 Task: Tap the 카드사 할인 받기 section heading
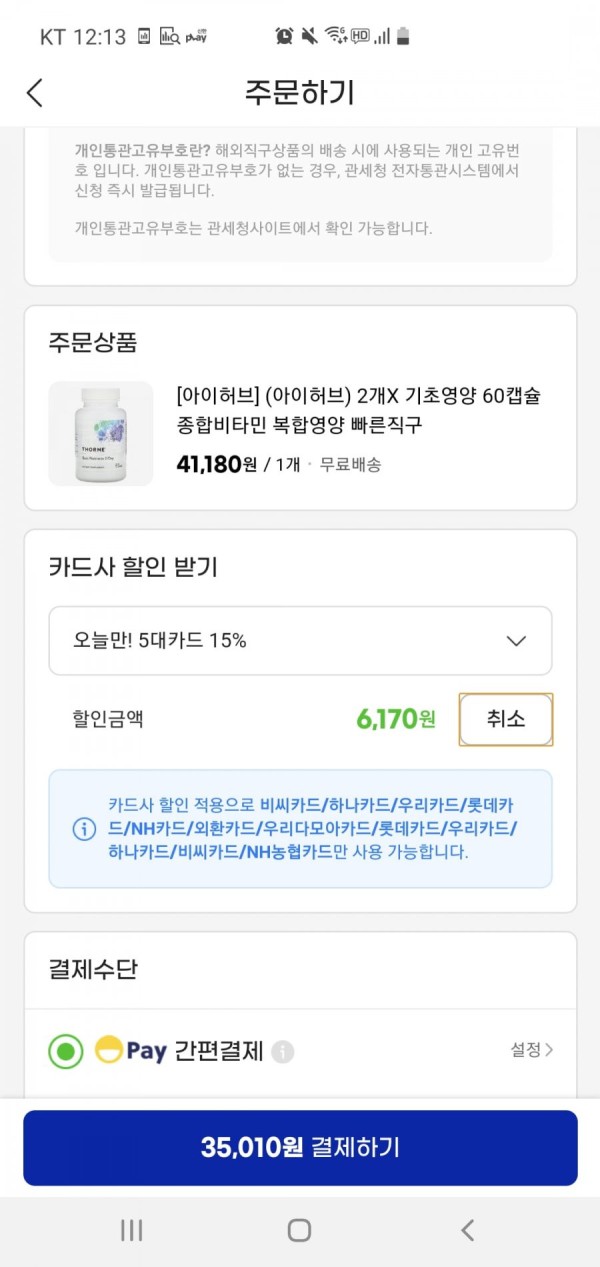[133, 567]
